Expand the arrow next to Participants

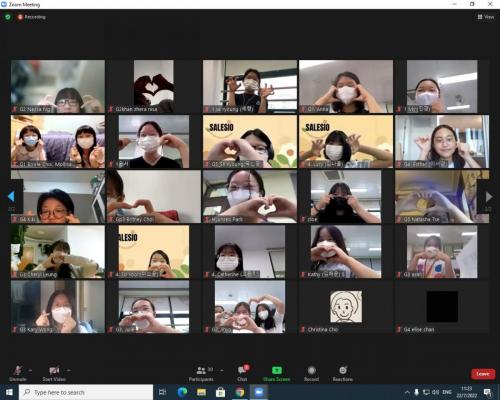pos(222,370)
